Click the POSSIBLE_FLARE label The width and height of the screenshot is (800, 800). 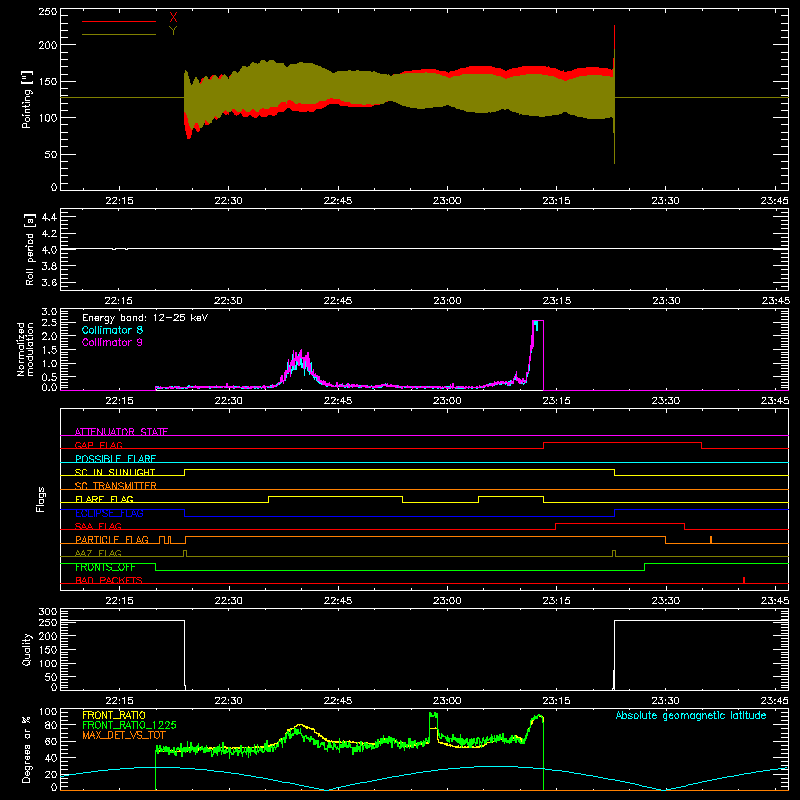115,459
